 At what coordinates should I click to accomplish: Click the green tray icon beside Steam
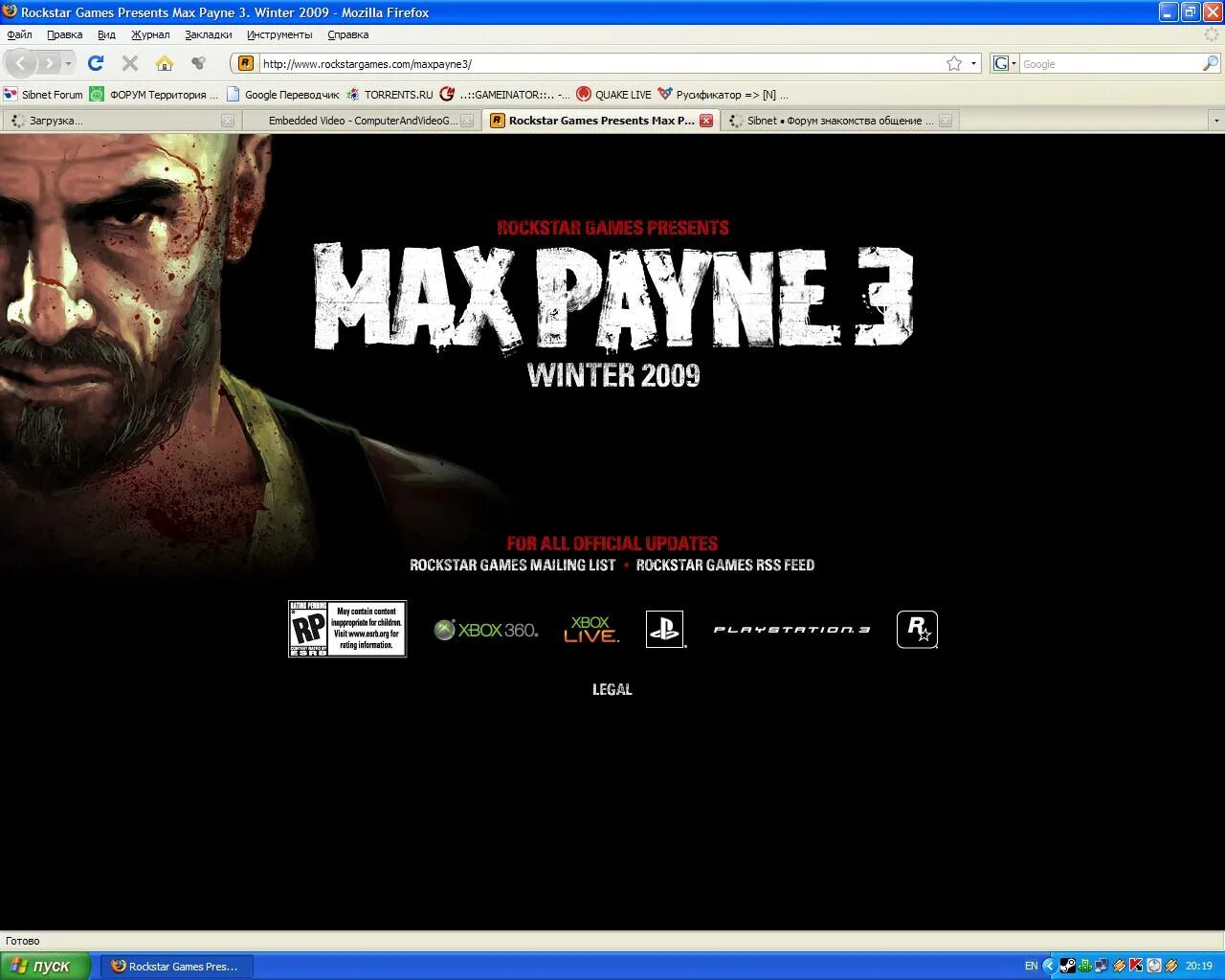(x=1084, y=966)
